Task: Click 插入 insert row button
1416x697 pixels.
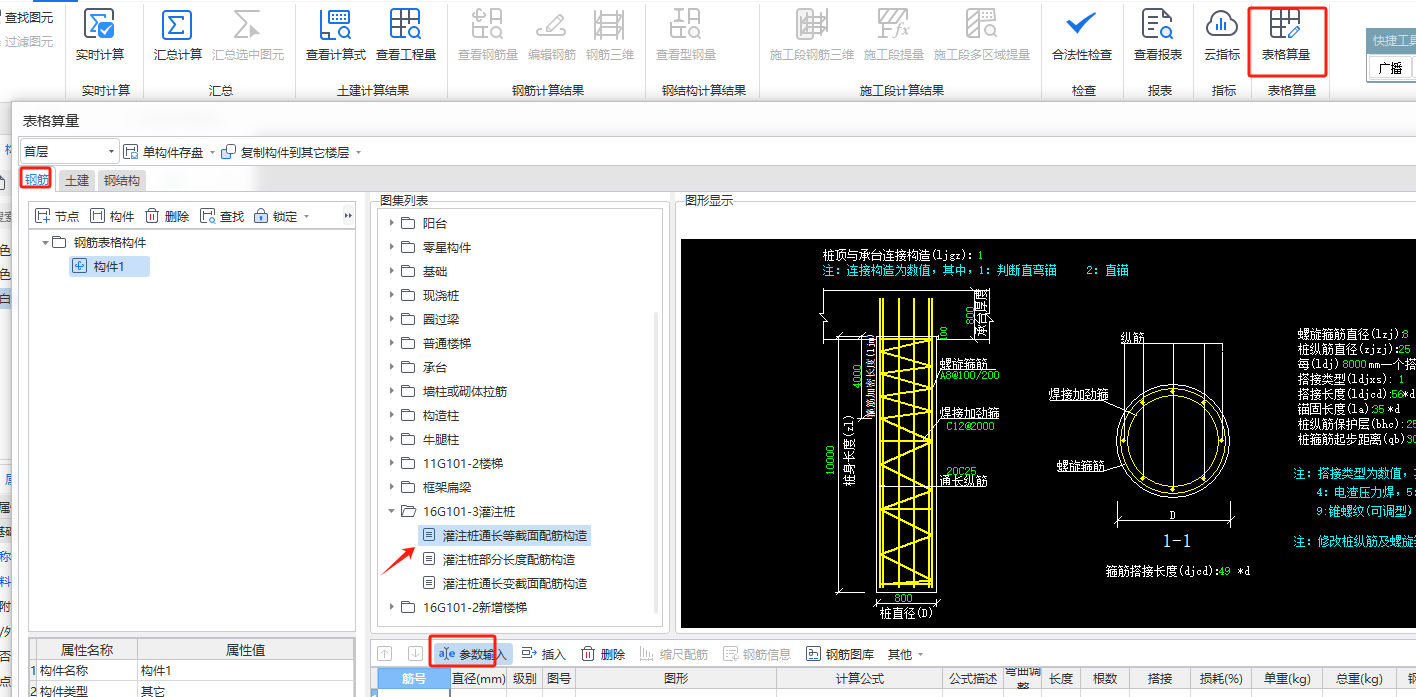Action: pyautogui.click(x=544, y=654)
